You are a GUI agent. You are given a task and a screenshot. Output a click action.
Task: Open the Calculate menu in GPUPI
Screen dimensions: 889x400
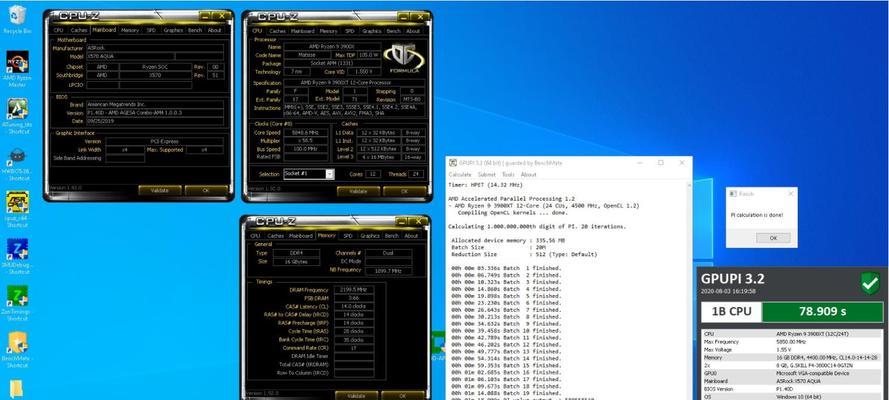point(460,175)
